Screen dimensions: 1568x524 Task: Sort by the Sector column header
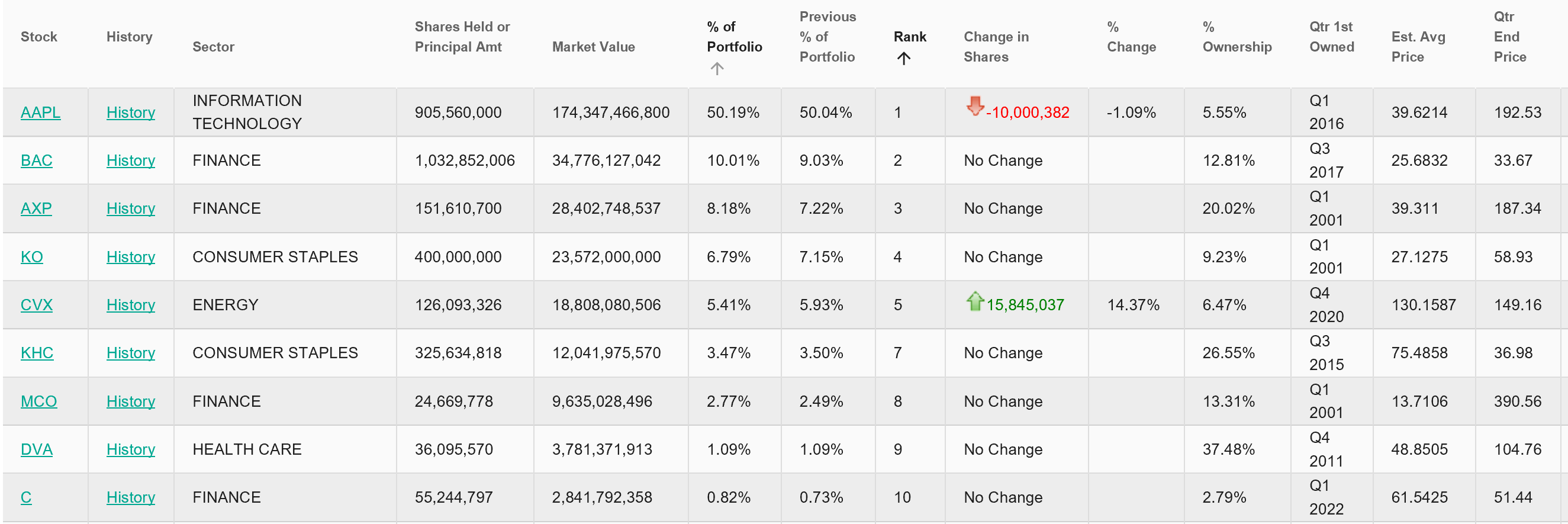click(x=213, y=47)
